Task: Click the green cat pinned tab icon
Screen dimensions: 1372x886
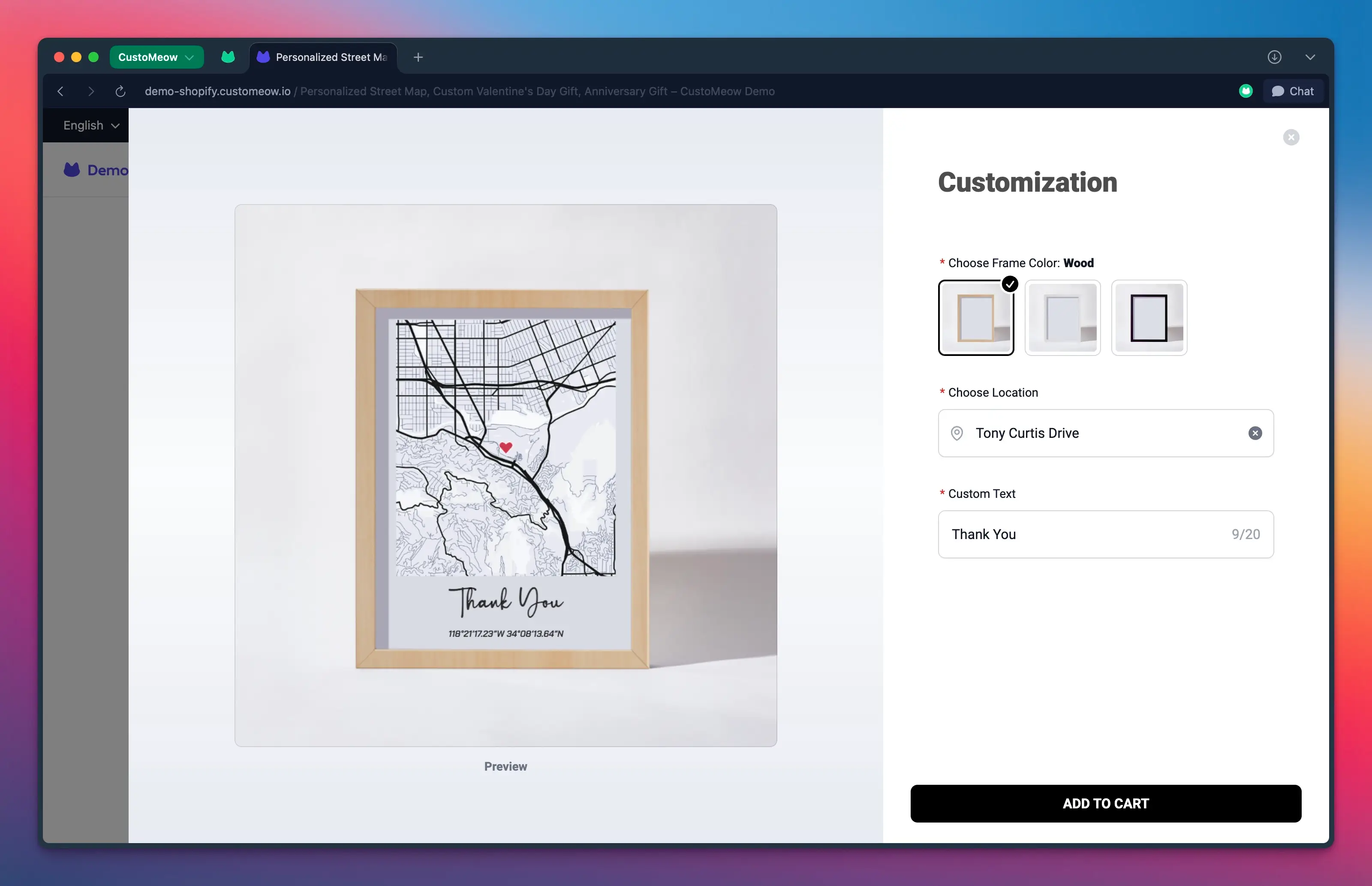Action: pyautogui.click(x=228, y=57)
